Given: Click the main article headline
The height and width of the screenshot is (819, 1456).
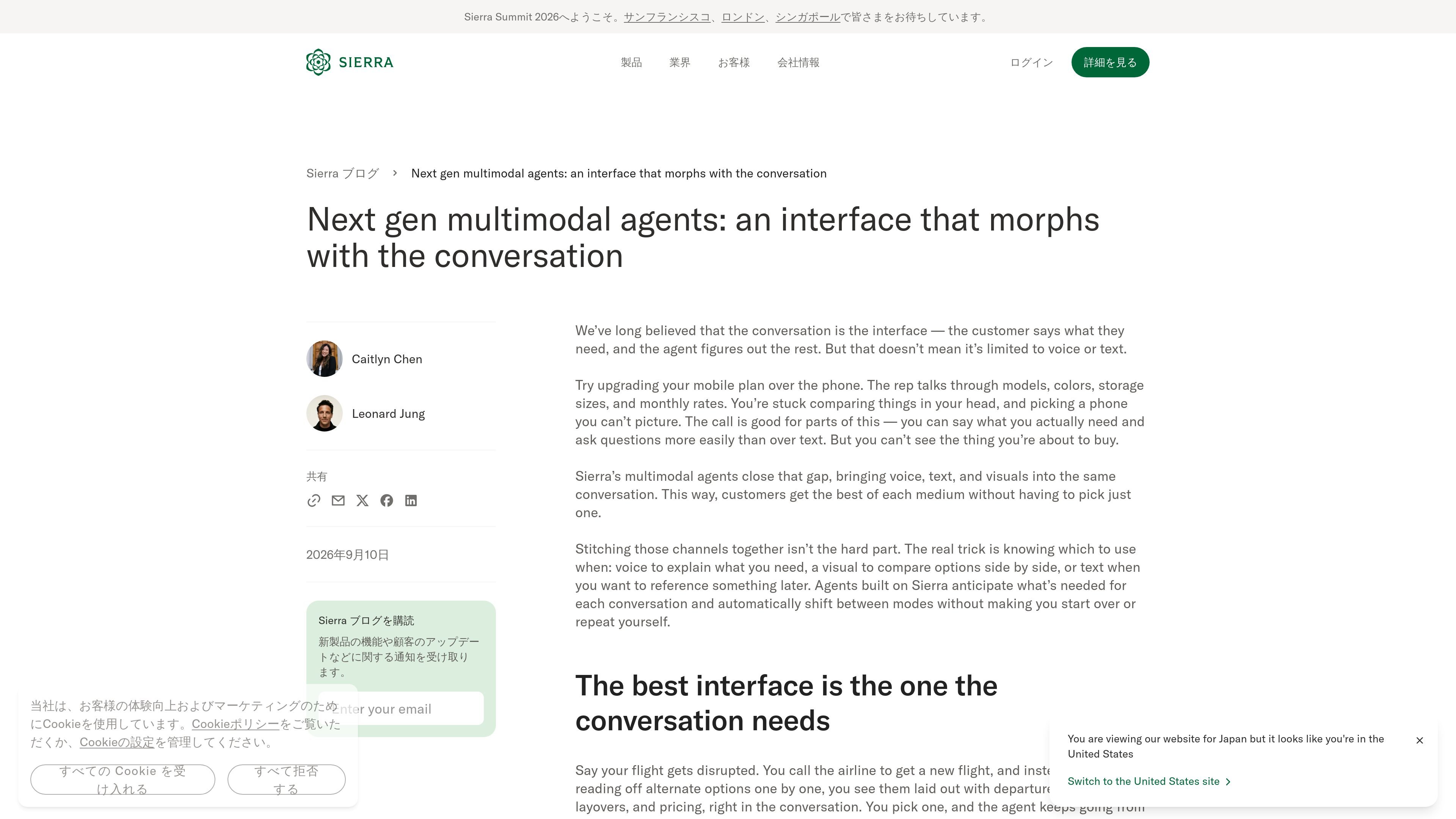Looking at the screenshot, I should pyautogui.click(x=703, y=237).
